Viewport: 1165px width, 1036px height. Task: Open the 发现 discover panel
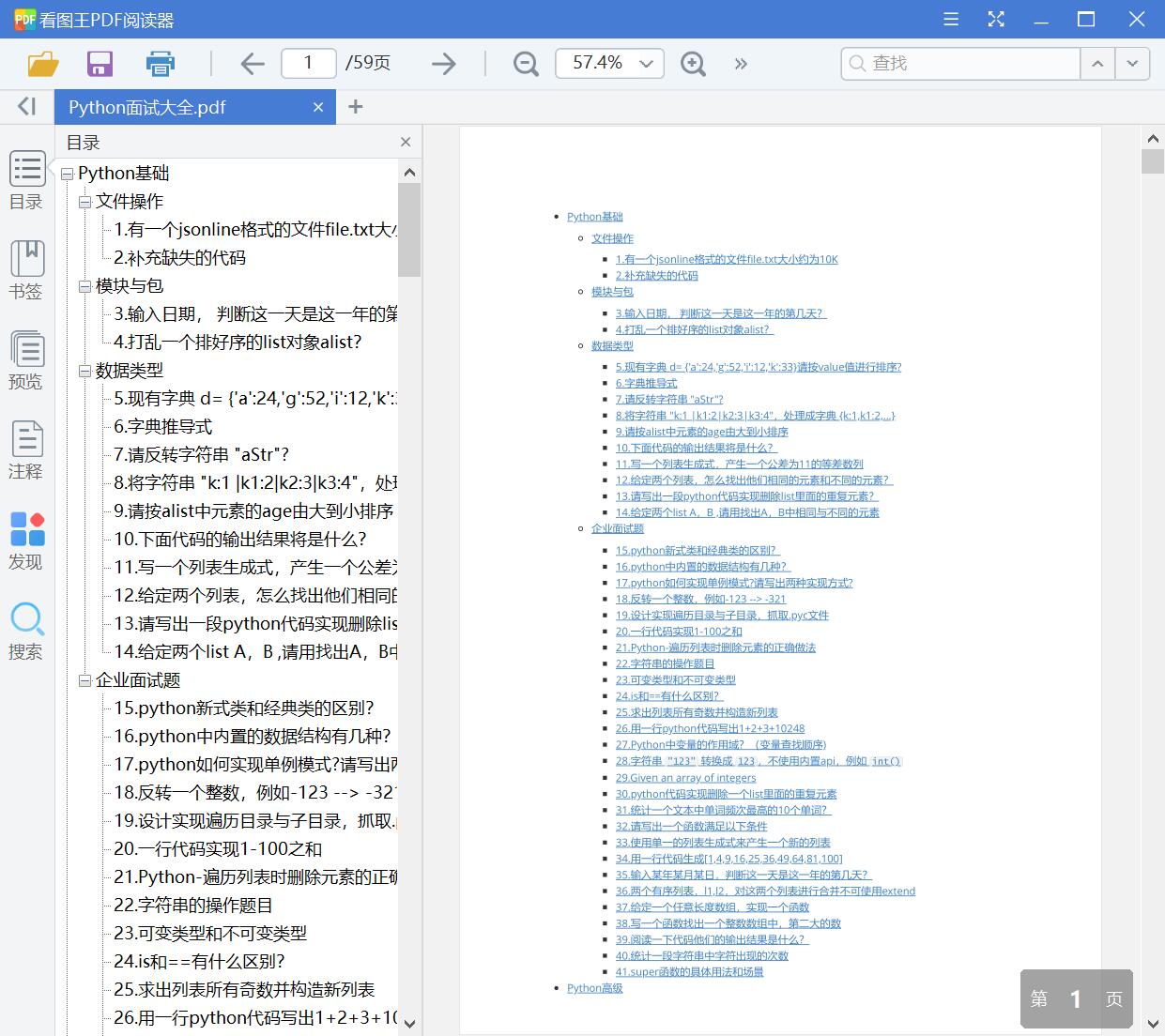point(27,541)
